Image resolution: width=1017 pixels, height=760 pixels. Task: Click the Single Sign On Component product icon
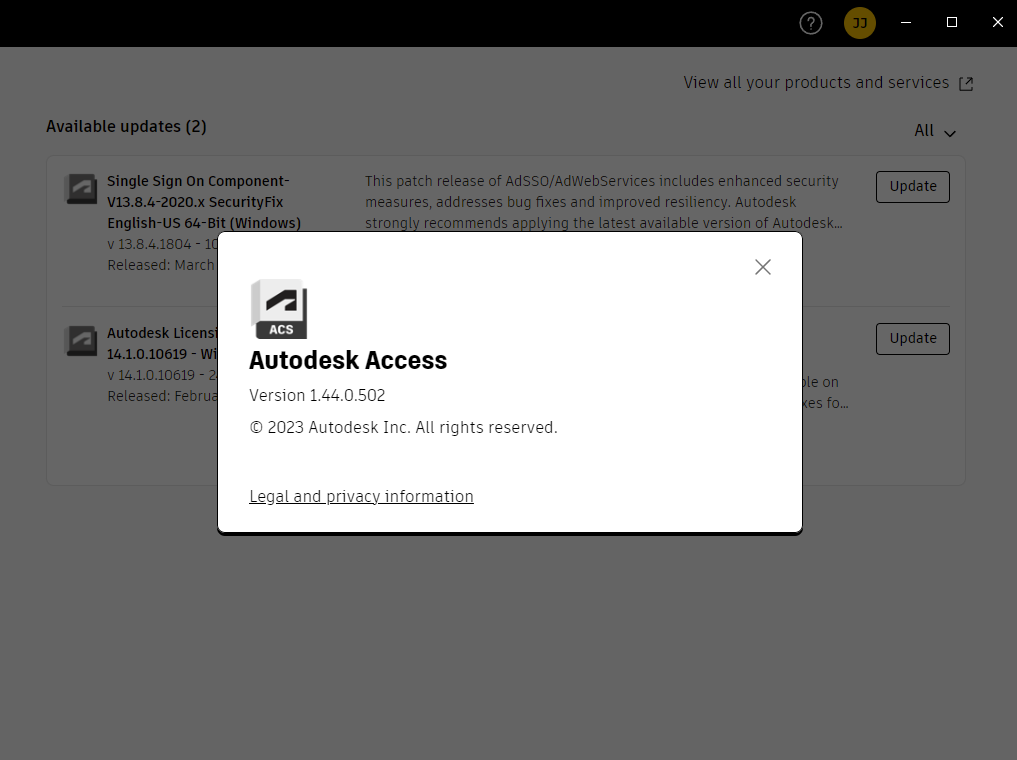point(81,188)
